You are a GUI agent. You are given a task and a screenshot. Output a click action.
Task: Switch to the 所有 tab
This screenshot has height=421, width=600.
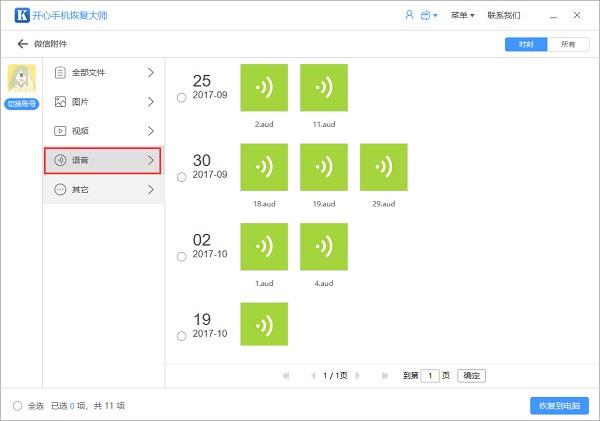[568, 44]
